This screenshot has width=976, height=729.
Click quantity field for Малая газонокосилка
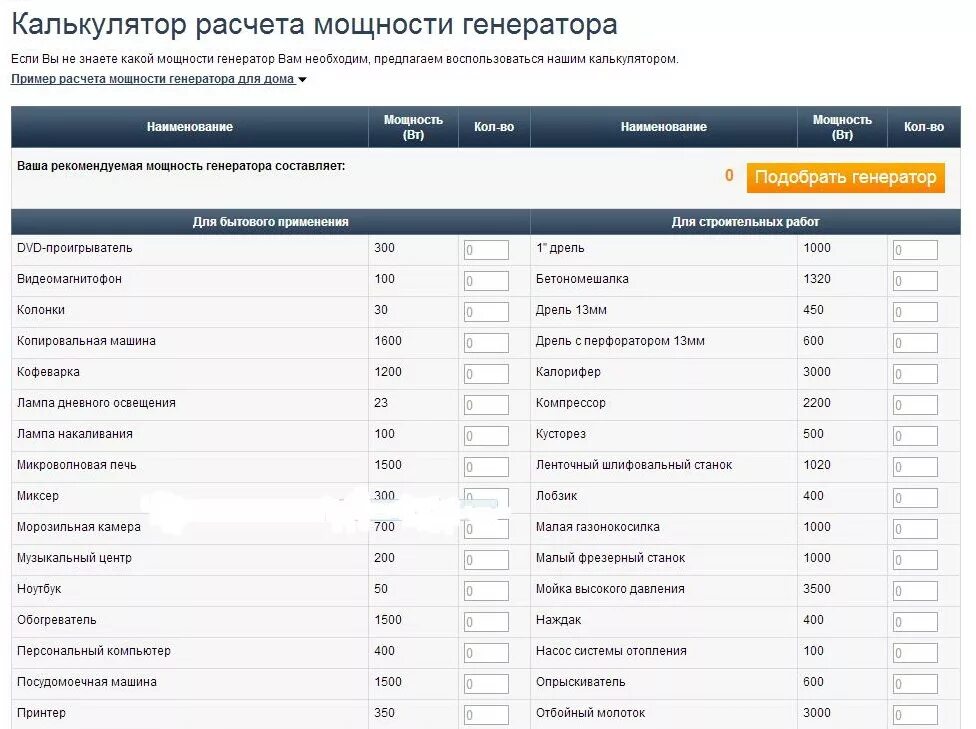pyautogui.click(x=915, y=529)
